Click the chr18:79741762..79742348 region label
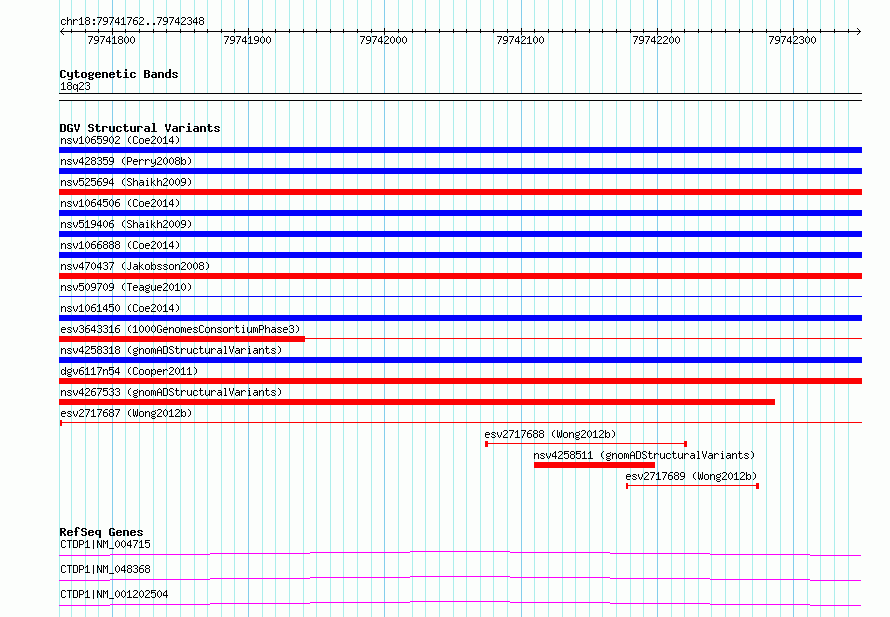 tap(132, 22)
